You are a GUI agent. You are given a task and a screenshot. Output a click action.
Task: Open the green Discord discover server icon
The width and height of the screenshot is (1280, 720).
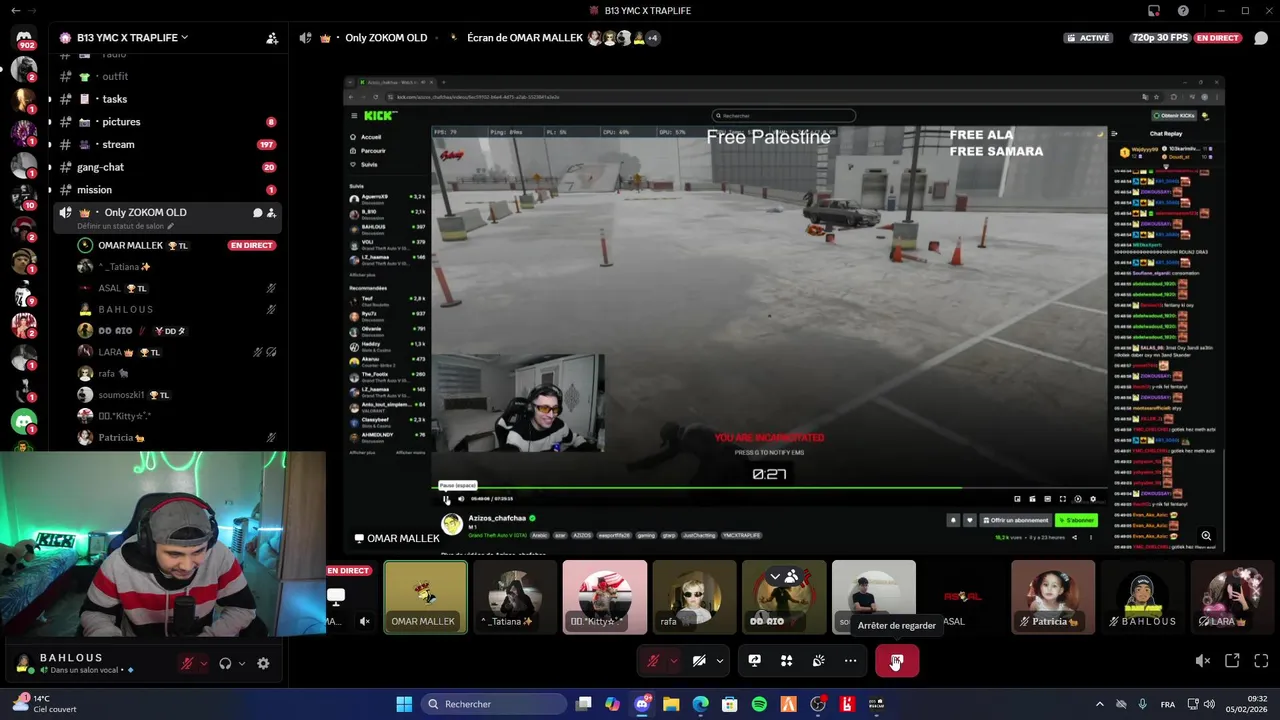[24, 422]
